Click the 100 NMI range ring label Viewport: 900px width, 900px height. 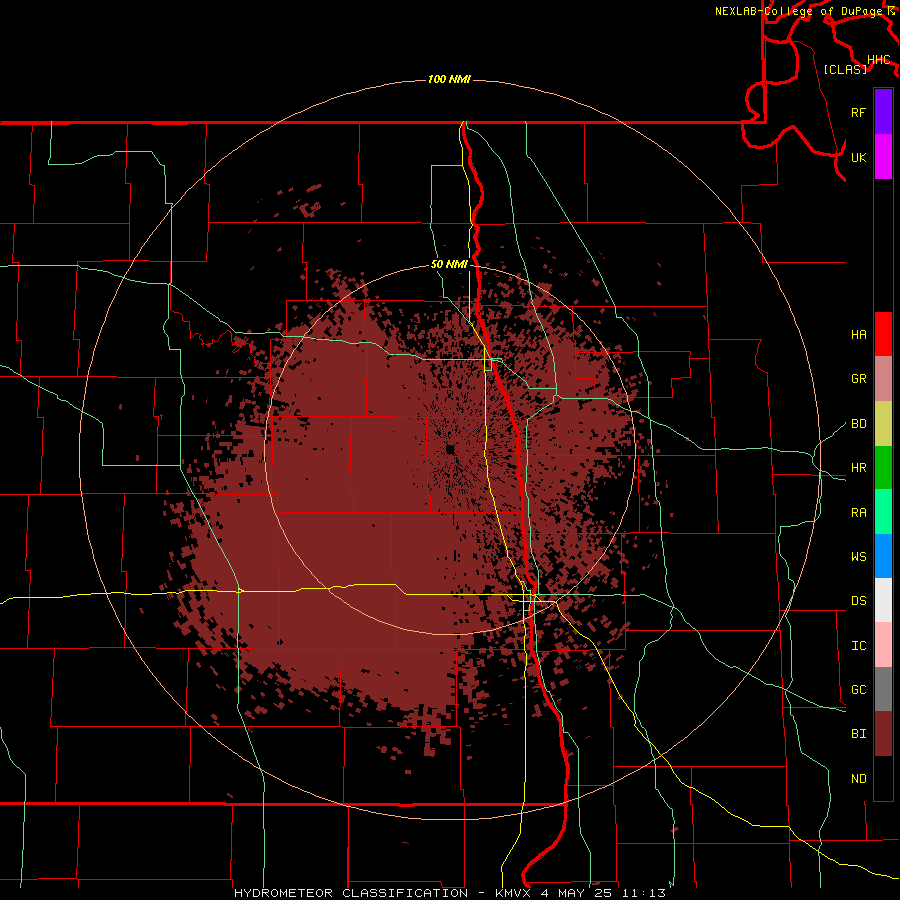point(449,79)
